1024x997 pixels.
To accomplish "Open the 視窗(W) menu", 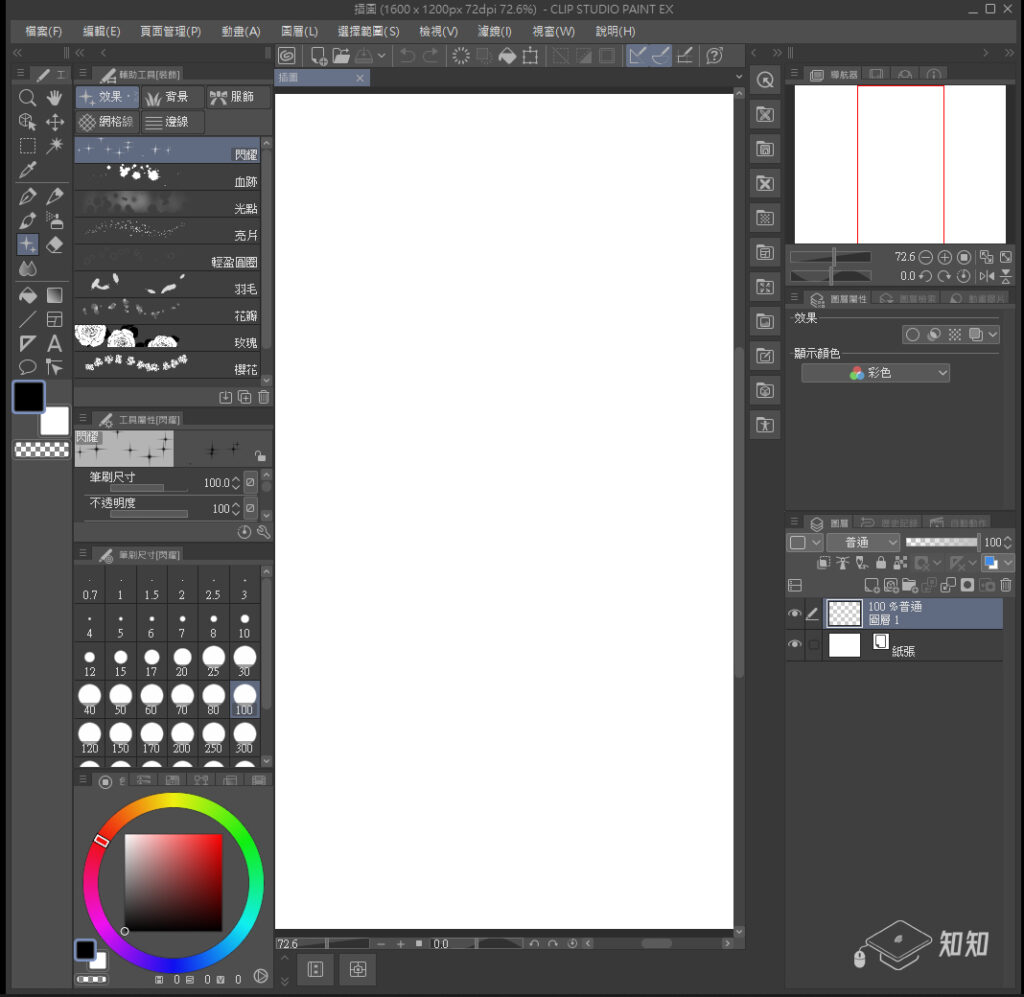I will (554, 31).
